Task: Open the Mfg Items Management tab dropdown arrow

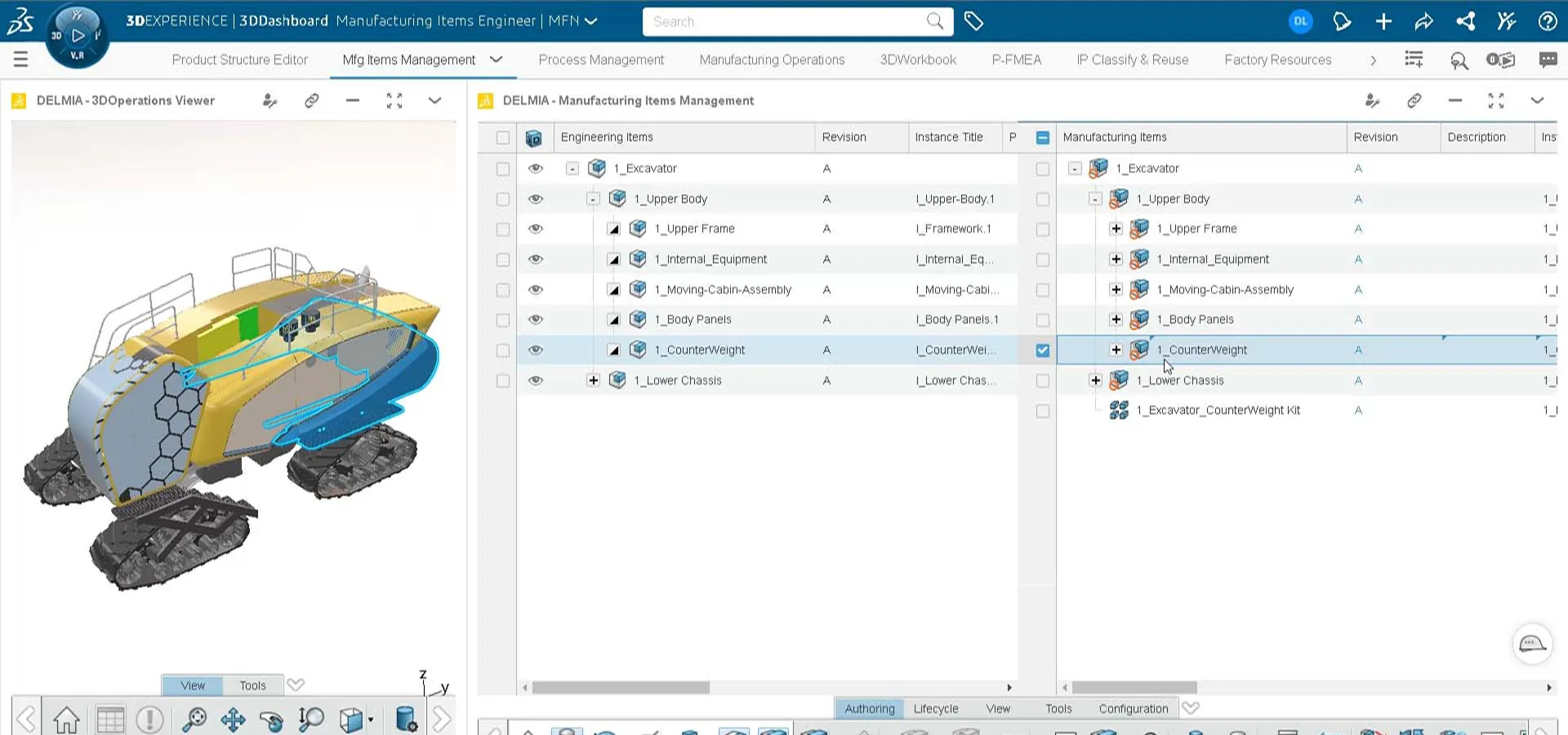Action: (x=496, y=60)
